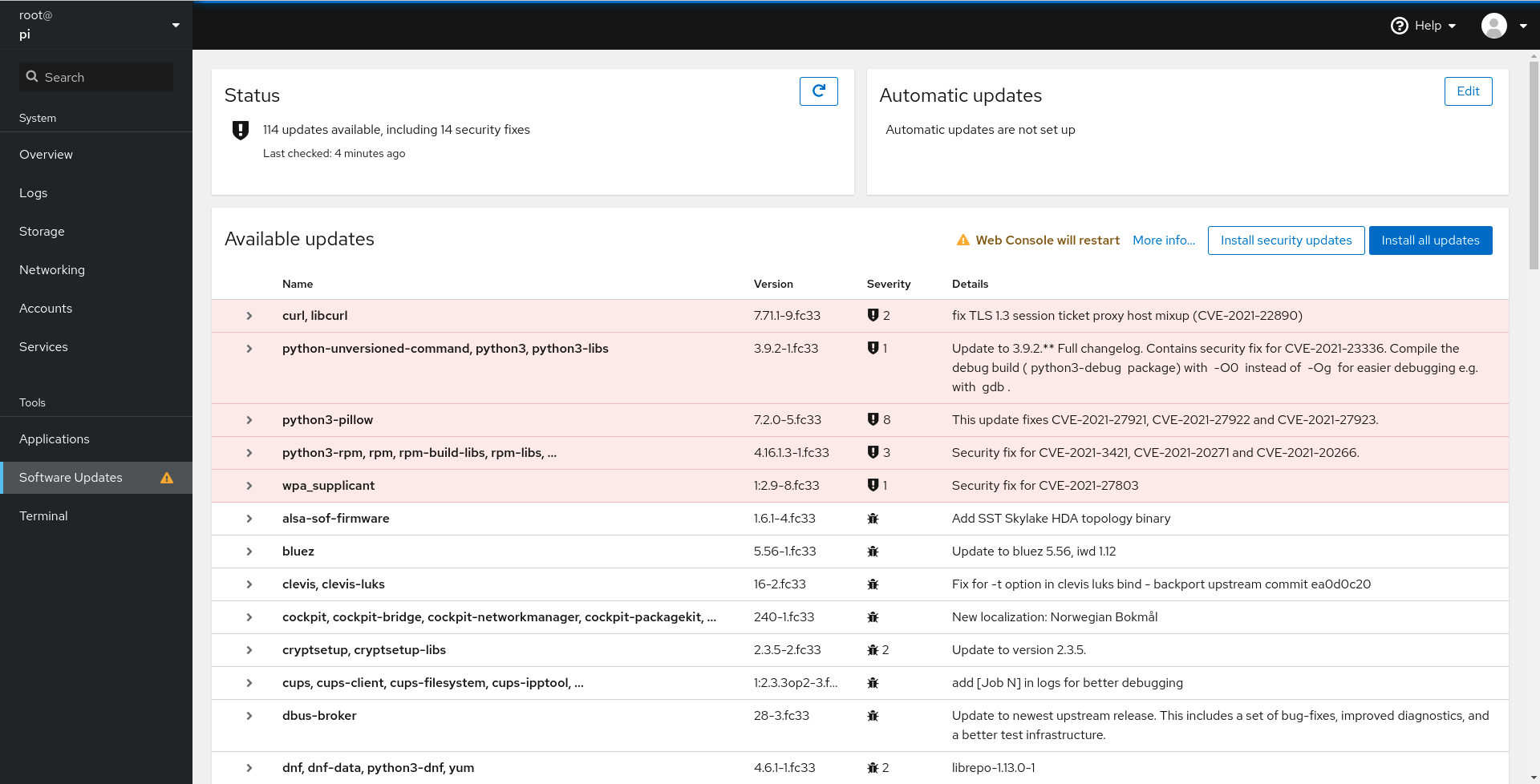Image resolution: width=1540 pixels, height=784 pixels.
Task: Open the root@pi host switcher dropdown
Action: pyautogui.click(x=176, y=25)
